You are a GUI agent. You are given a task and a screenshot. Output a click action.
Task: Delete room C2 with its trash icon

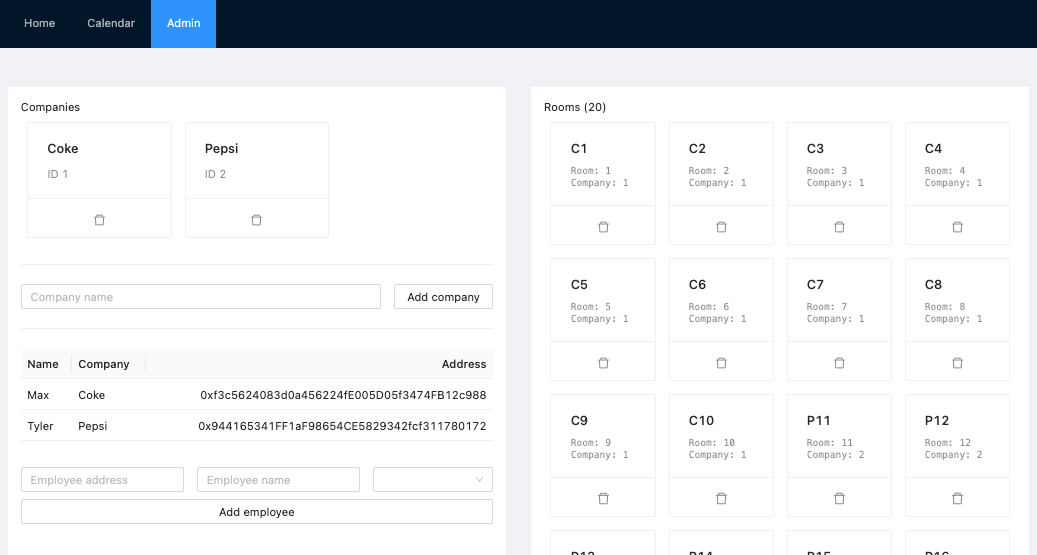[722, 227]
